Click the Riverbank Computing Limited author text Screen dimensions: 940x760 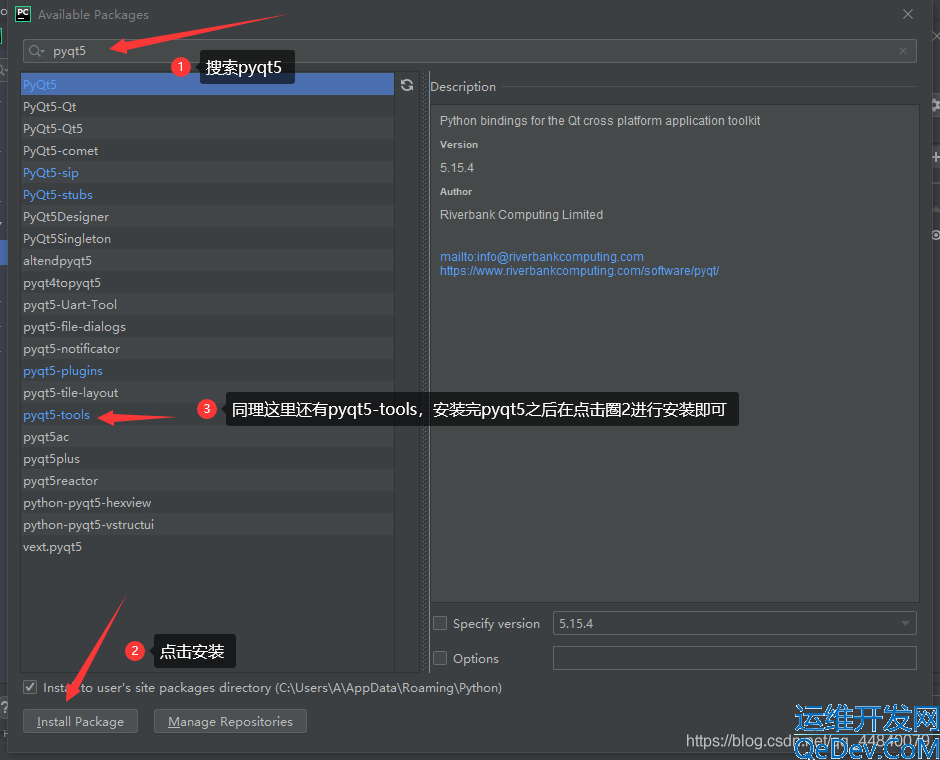522,215
